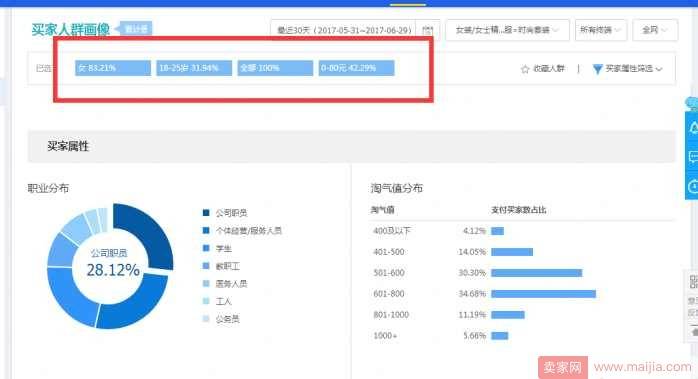698x379 pixels.
Task: Open the 全网 dropdown
Action: (655, 30)
